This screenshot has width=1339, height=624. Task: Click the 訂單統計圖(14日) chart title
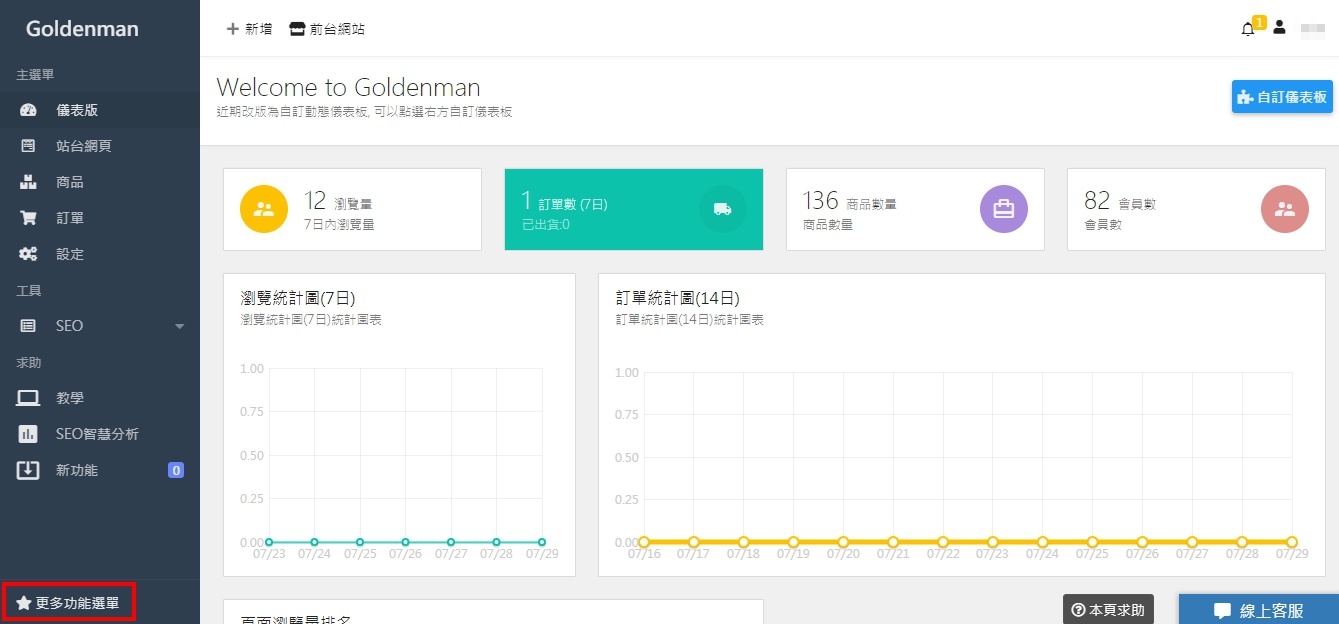[x=678, y=298]
